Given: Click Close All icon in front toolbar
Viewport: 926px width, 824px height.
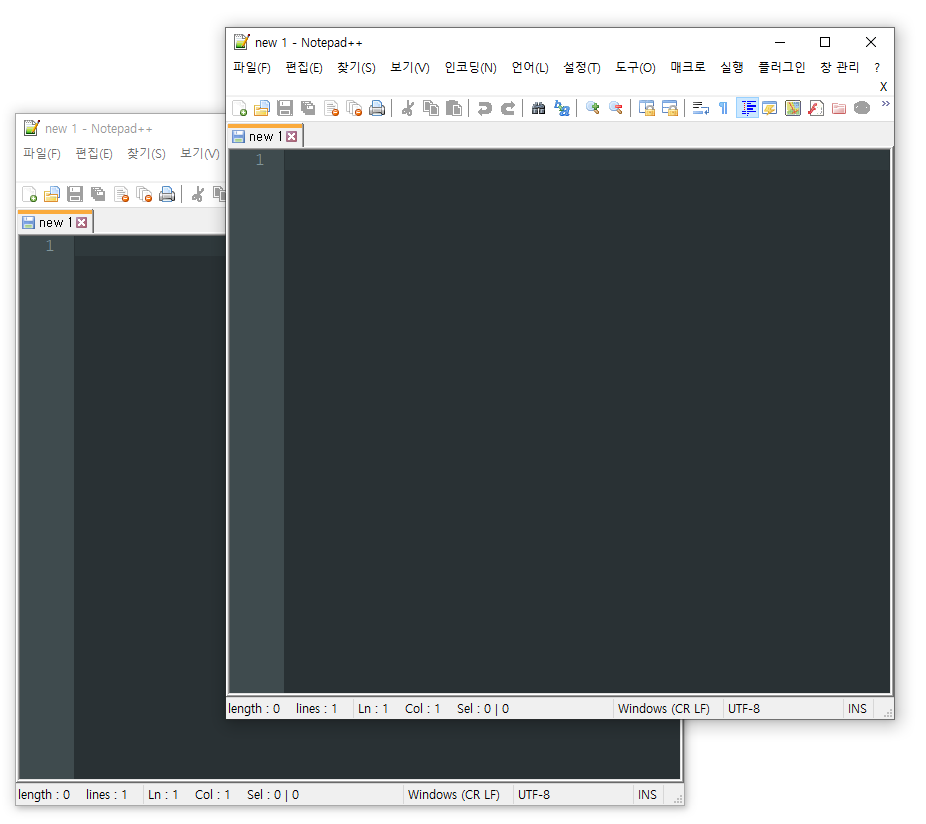Looking at the screenshot, I should point(354,108).
